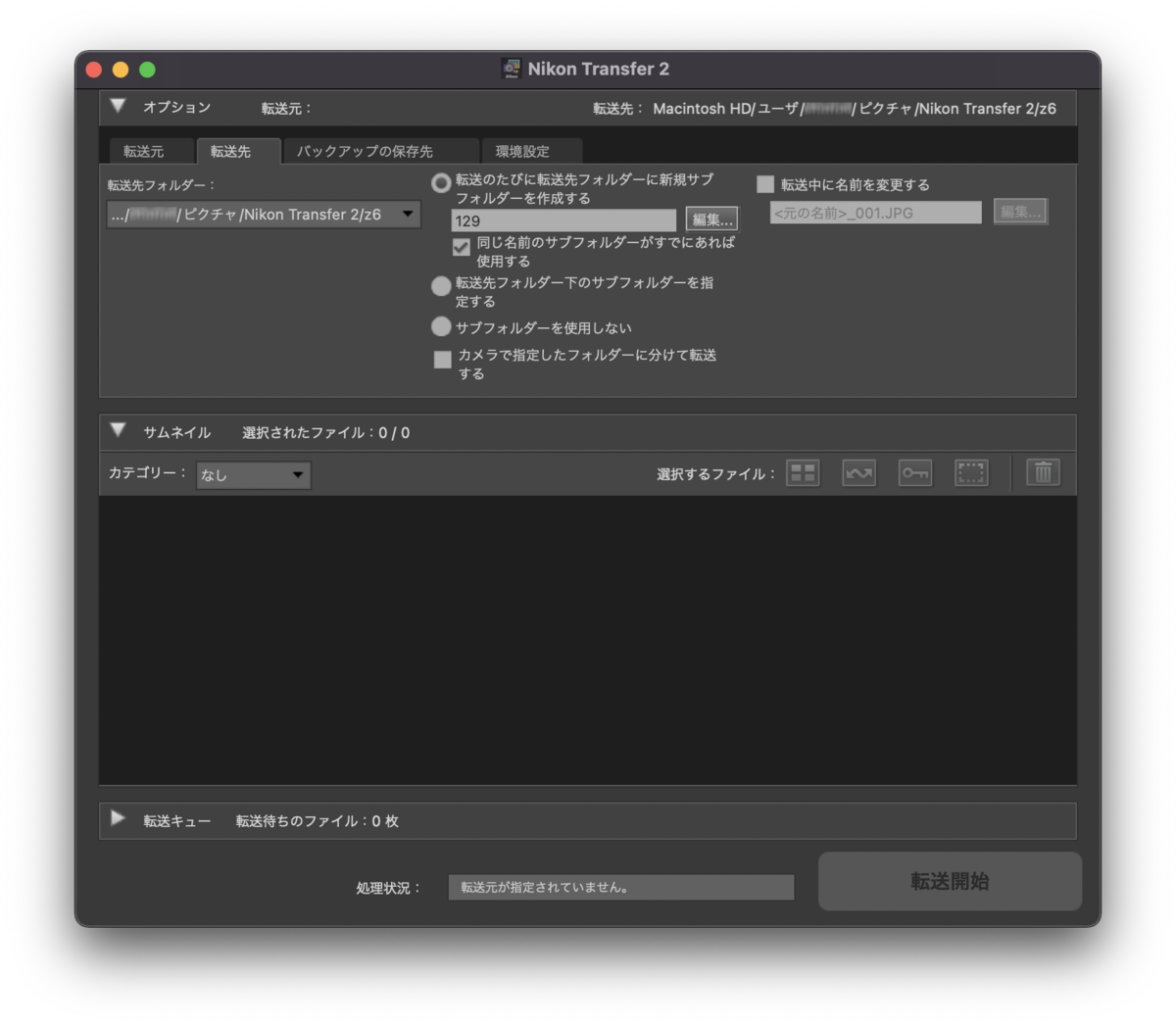The height and width of the screenshot is (1026, 1176).
Task: Click the green full-screen window button
Action: [x=147, y=70]
